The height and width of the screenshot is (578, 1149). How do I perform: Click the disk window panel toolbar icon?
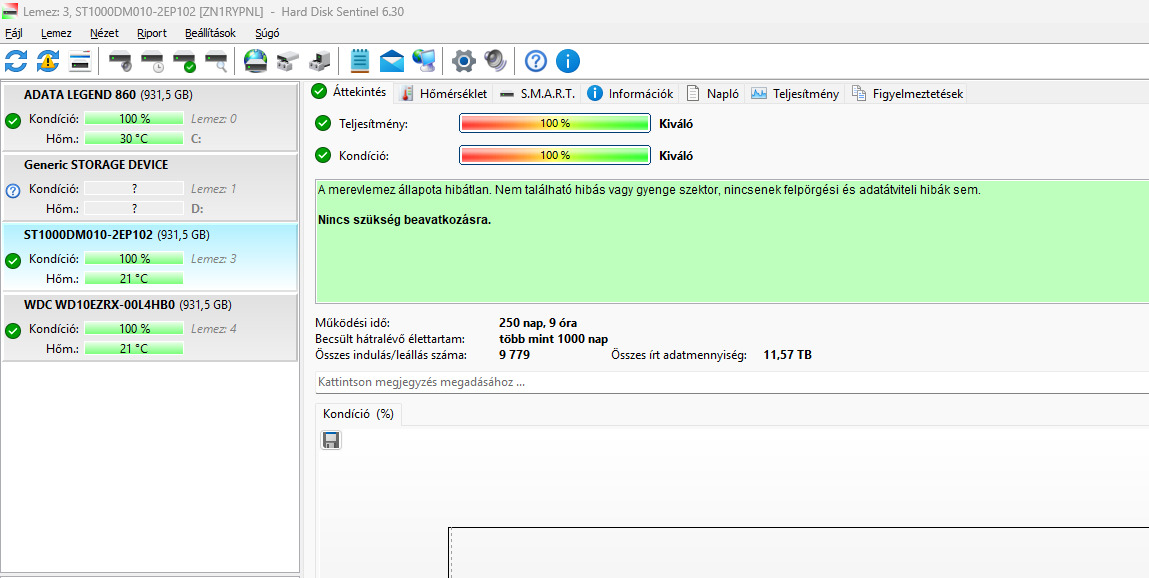click(79, 61)
